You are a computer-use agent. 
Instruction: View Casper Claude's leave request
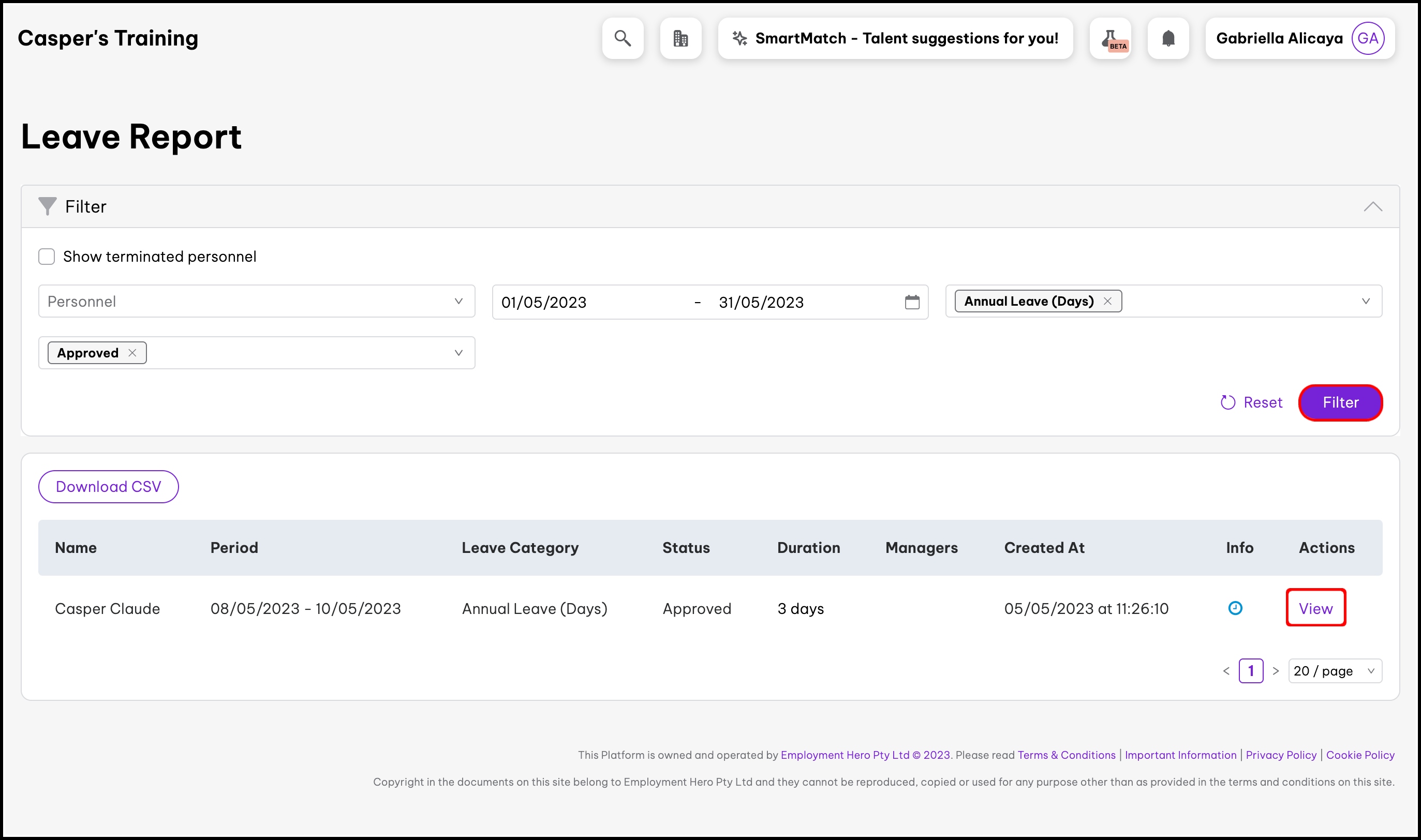[x=1315, y=608]
